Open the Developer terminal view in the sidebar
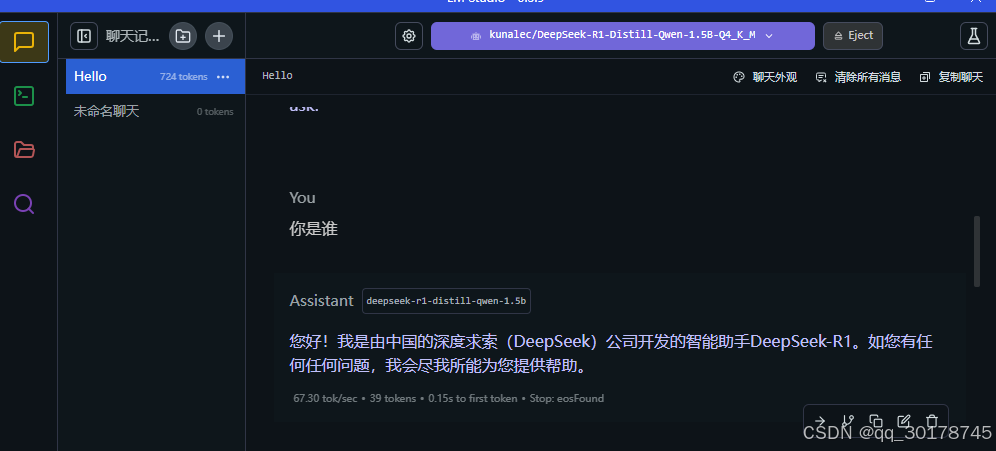The height and width of the screenshot is (451, 996). click(24, 96)
